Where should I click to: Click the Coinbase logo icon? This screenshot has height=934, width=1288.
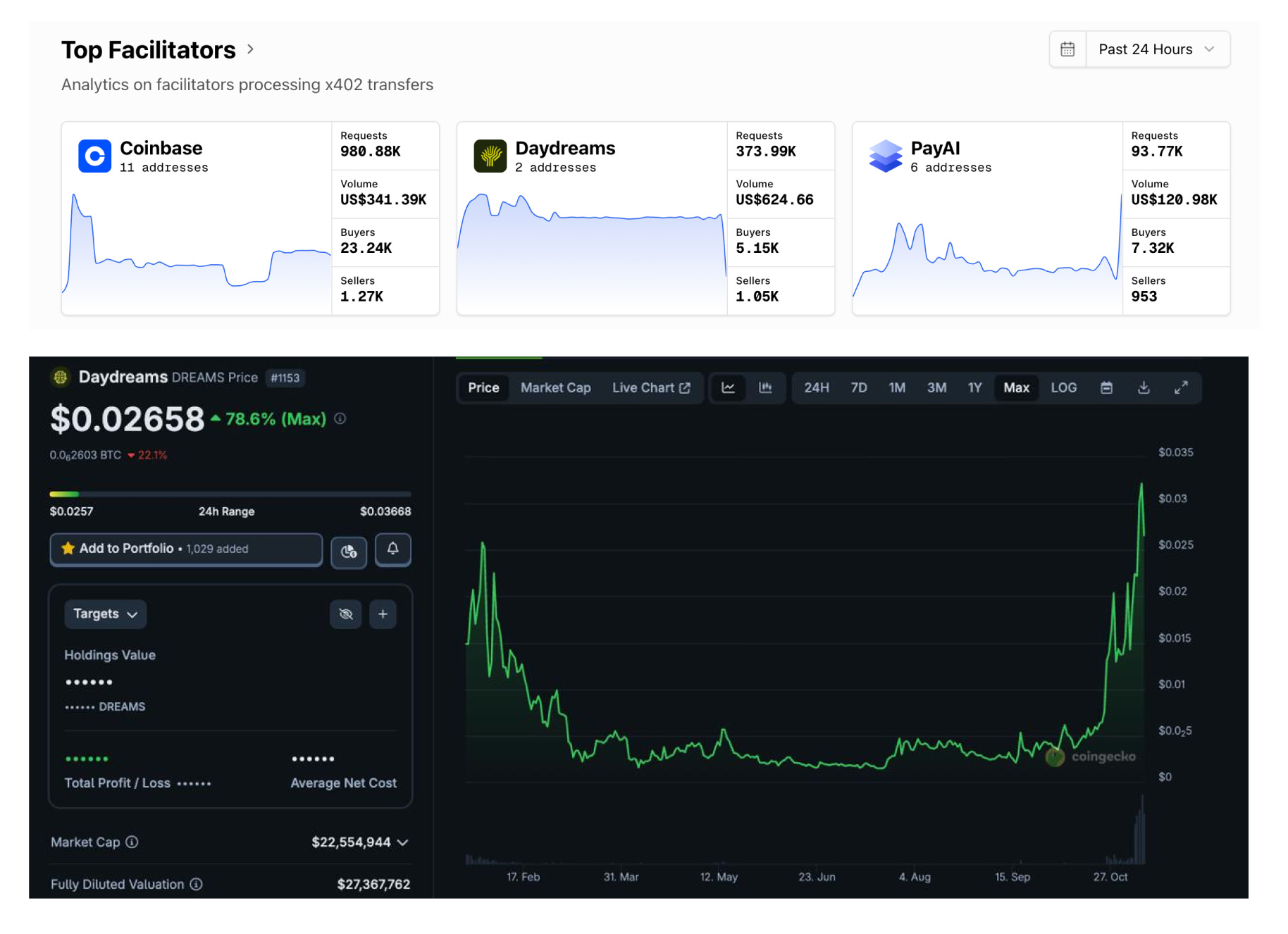pyautogui.click(x=94, y=156)
